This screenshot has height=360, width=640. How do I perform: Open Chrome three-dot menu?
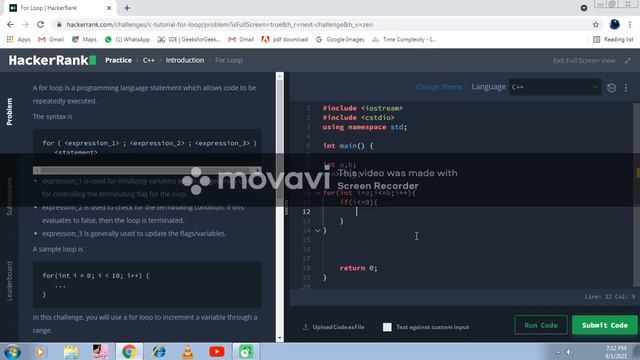pos(630,24)
